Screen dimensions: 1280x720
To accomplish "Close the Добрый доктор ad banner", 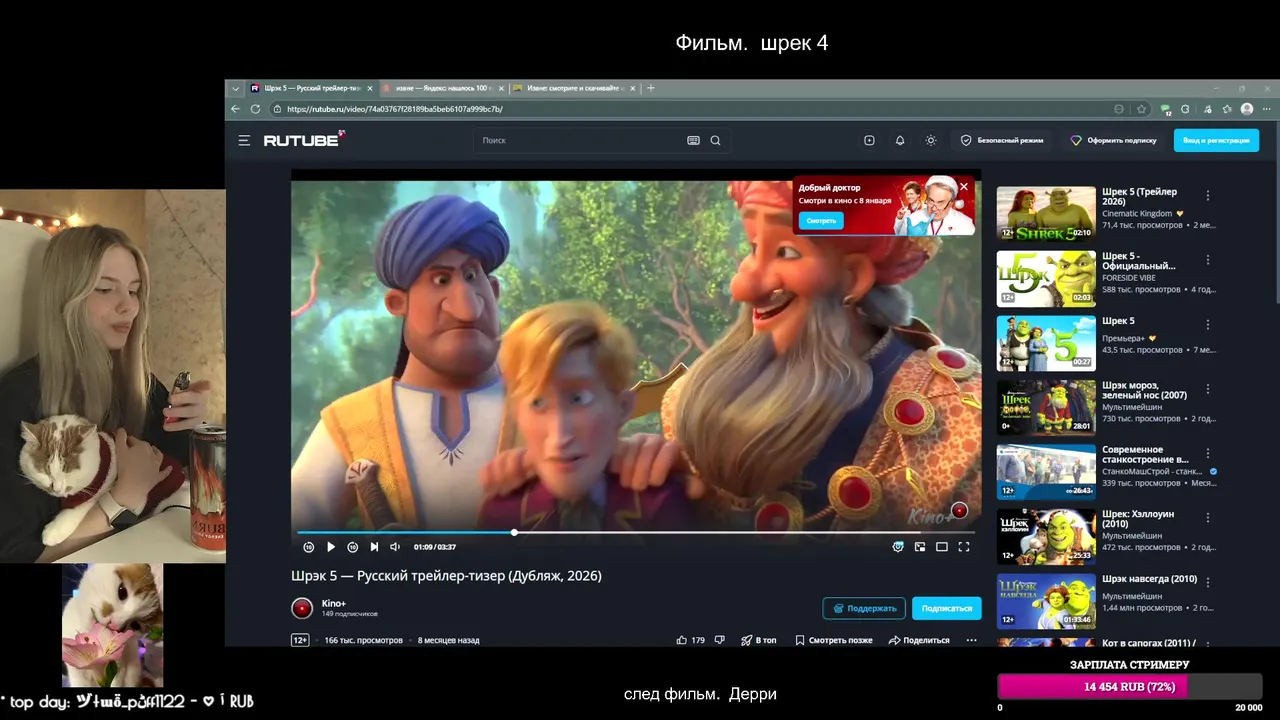I will 964,187.
